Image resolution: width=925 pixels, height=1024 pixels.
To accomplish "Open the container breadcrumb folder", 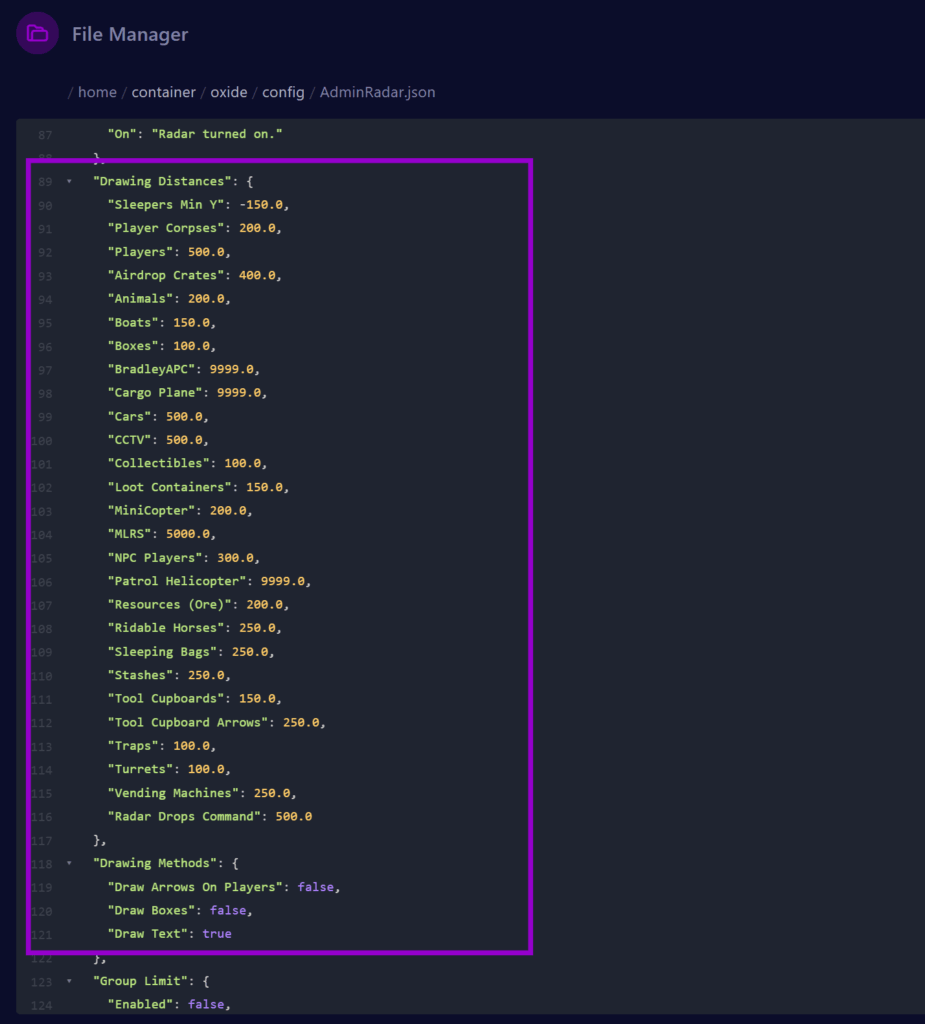I will point(163,92).
